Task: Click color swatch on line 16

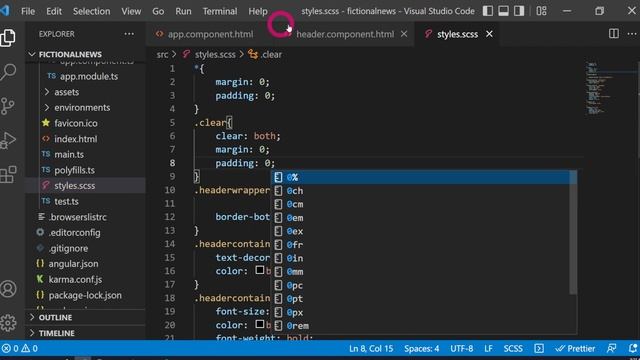Action: click(260, 270)
